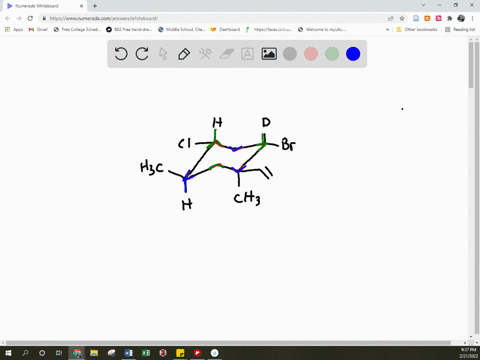
Task: Open the Apps bookmark
Action: click(x=14, y=29)
